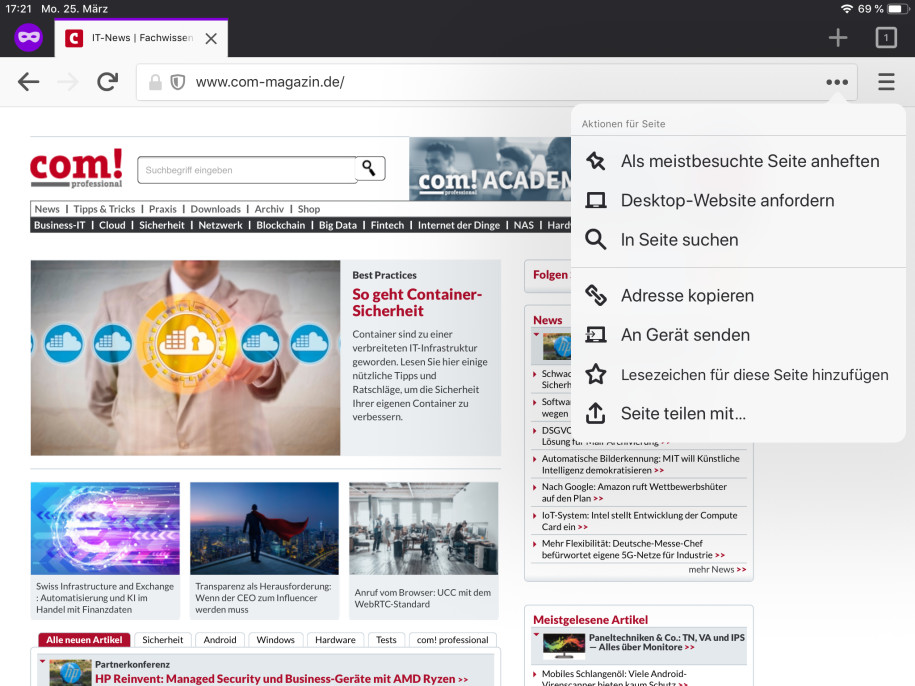Switch to the Tests tab
This screenshot has height=686, width=915.
(386, 640)
